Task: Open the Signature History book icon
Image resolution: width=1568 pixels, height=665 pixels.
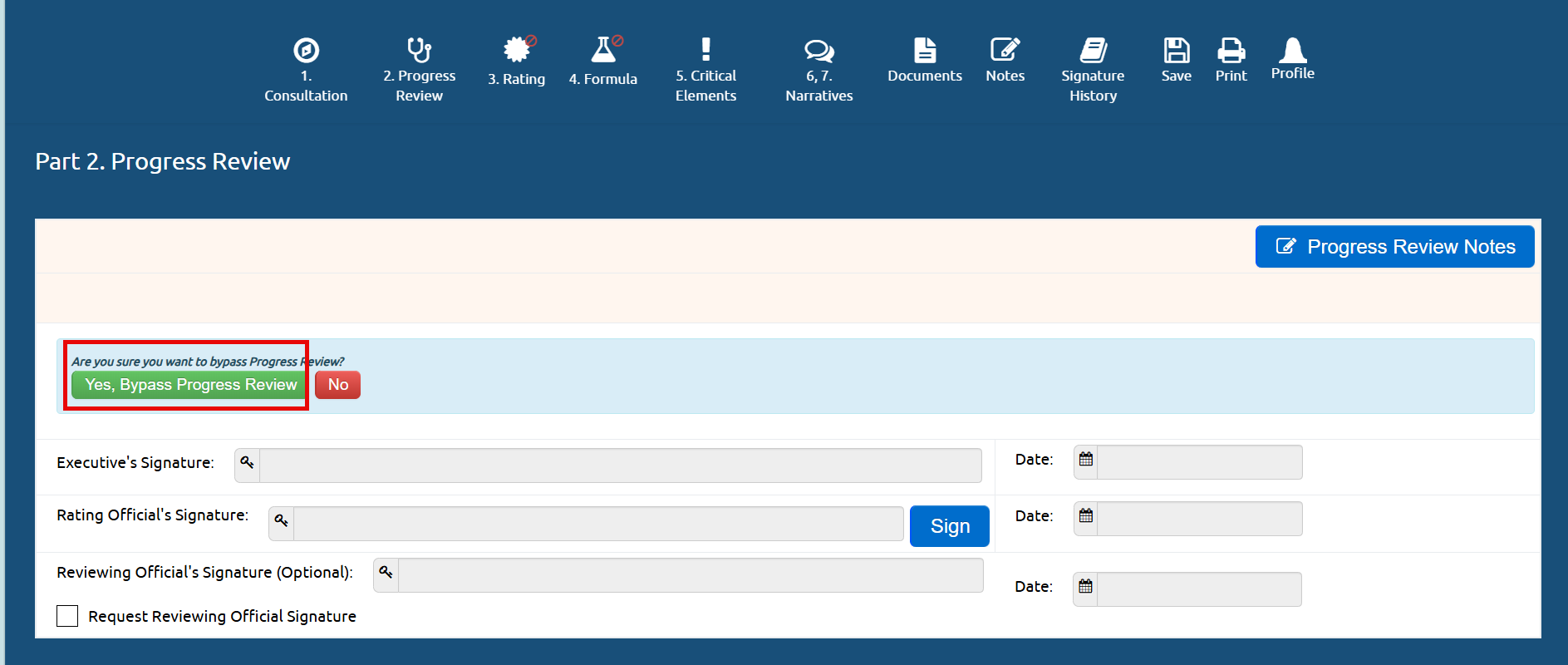Action: coord(1093,50)
